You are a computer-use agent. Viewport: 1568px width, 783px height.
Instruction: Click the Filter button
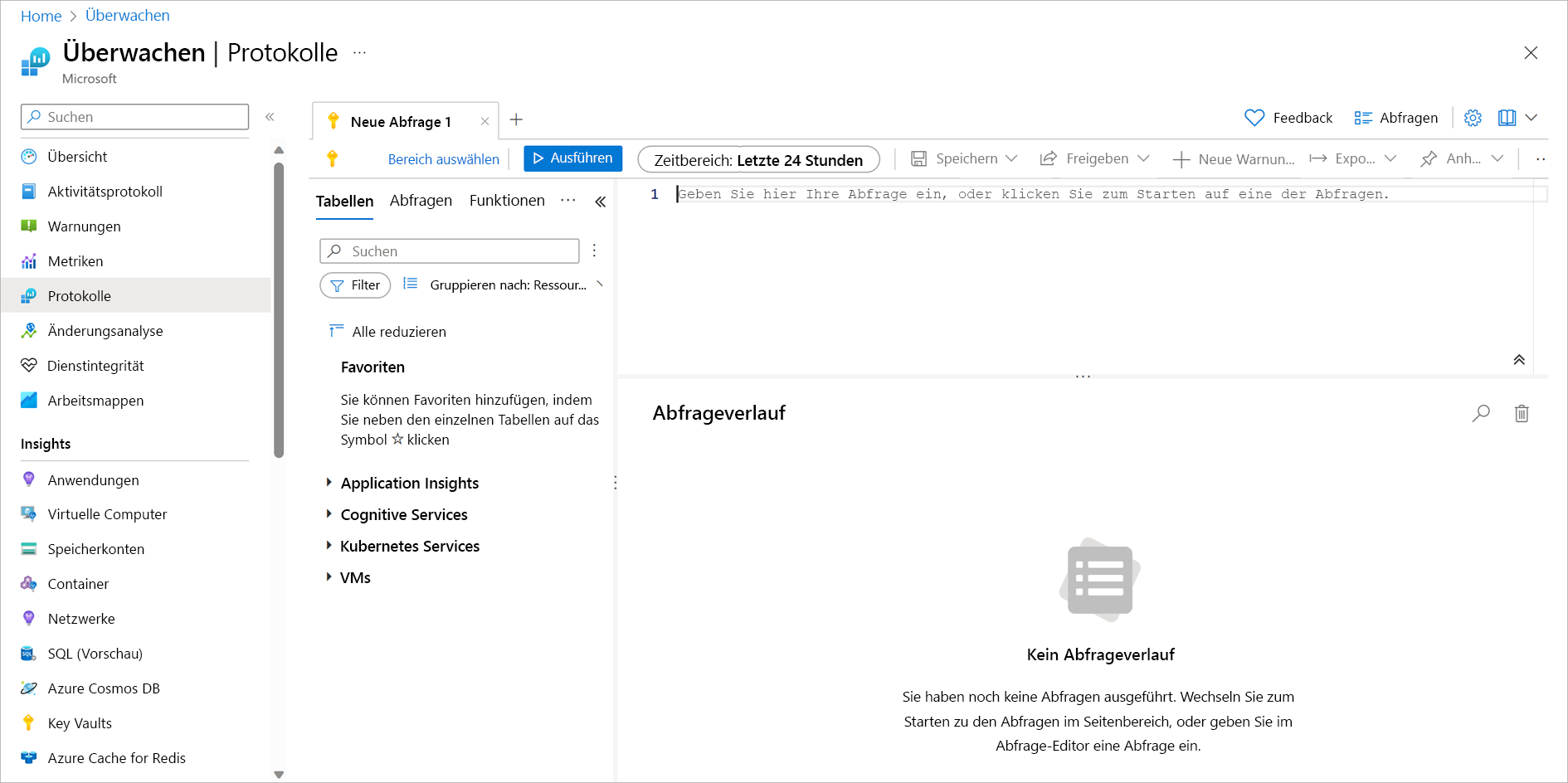[355, 285]
